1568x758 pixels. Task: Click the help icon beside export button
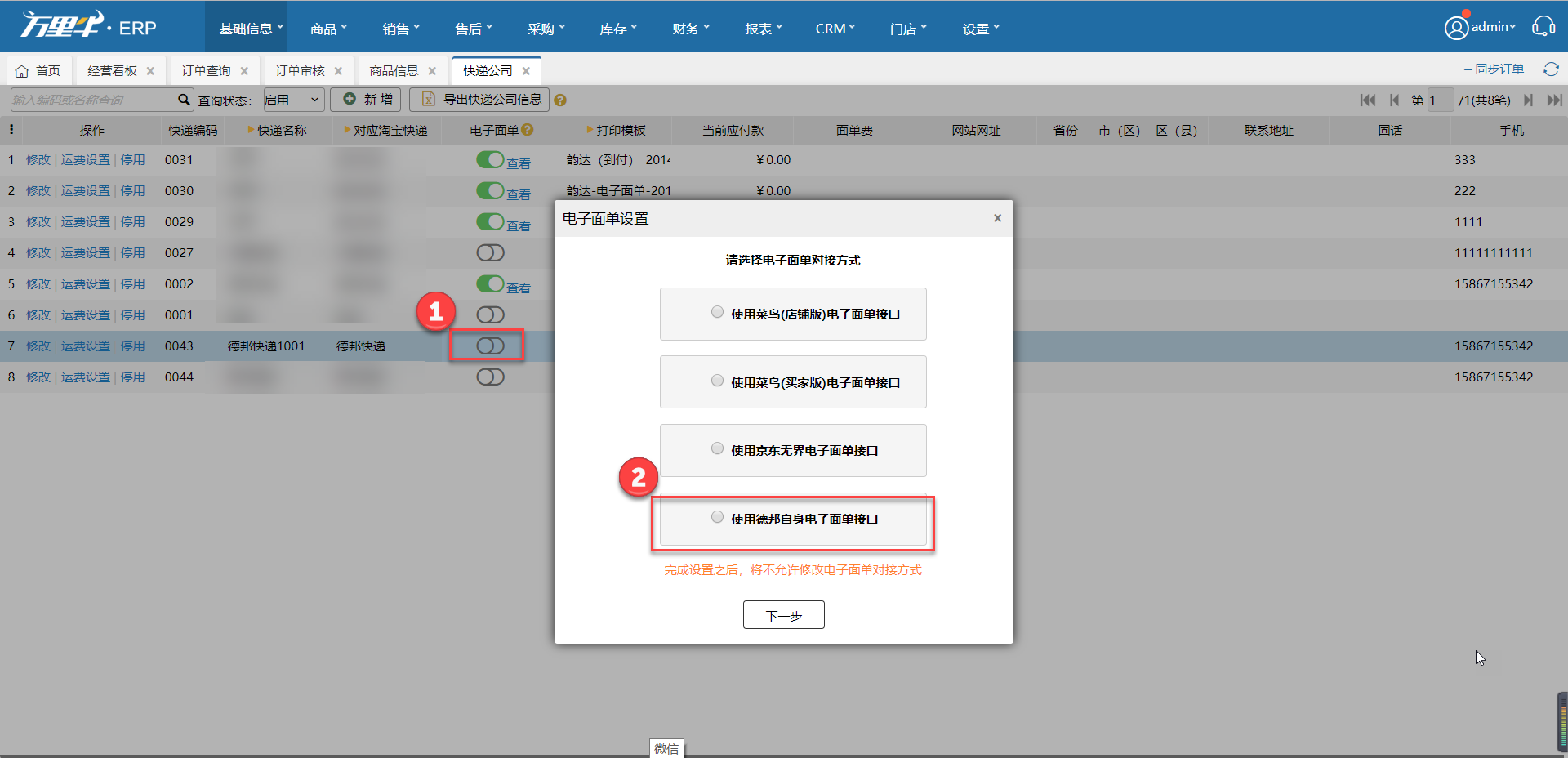[560, 100]
